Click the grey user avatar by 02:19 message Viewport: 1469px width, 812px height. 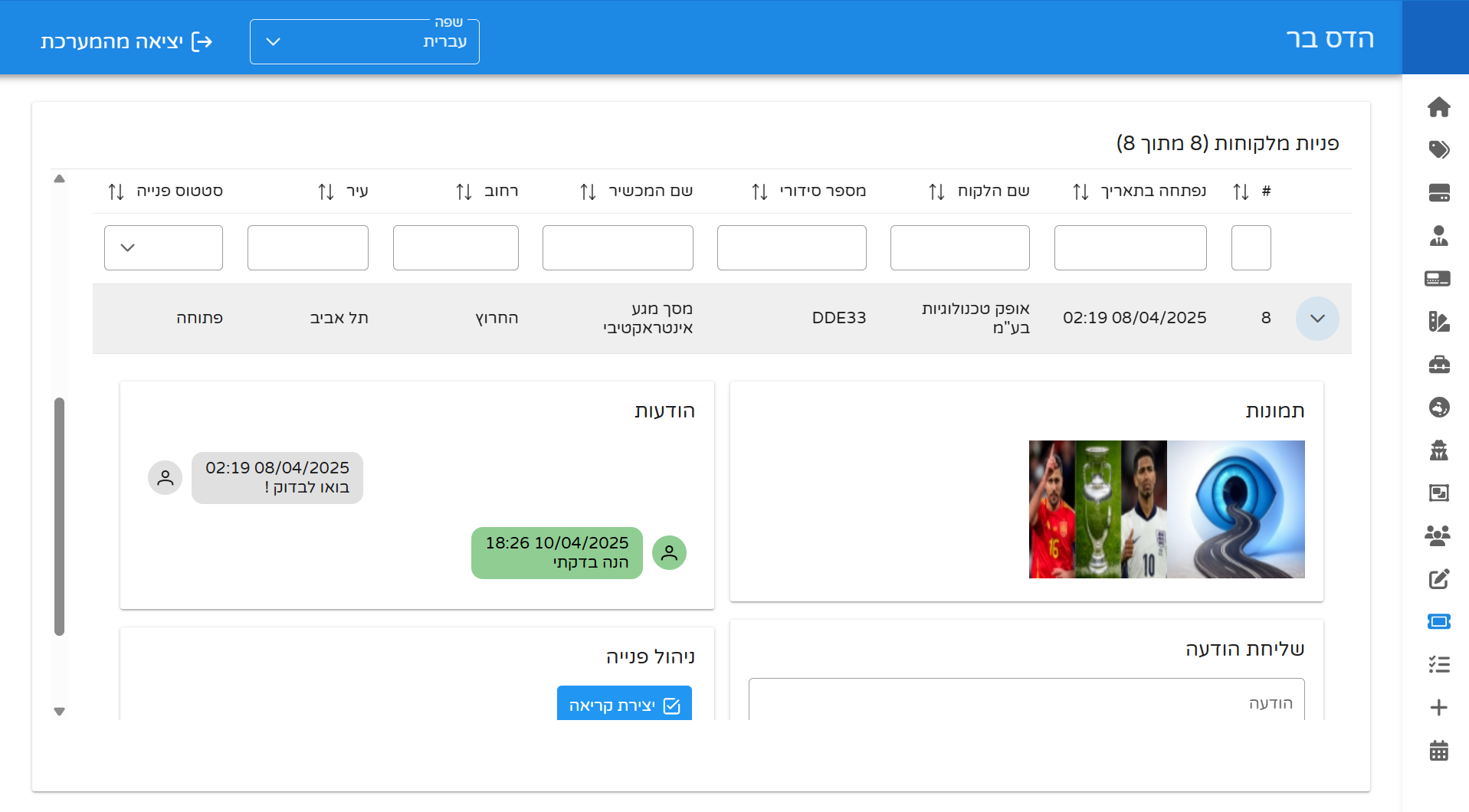[x=165, y=478]
